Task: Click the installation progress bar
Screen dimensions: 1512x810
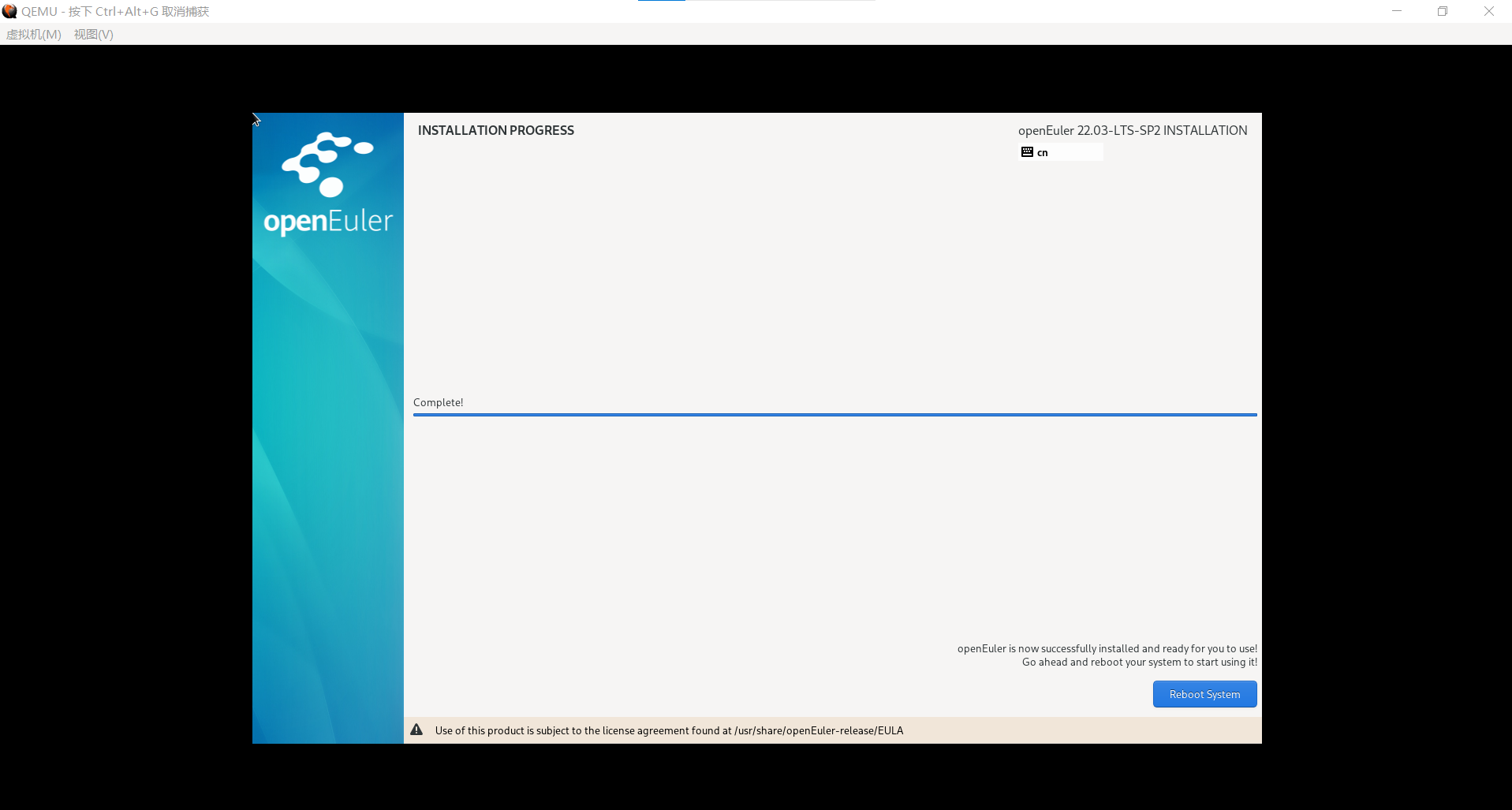Action: (x=834, y=414)
